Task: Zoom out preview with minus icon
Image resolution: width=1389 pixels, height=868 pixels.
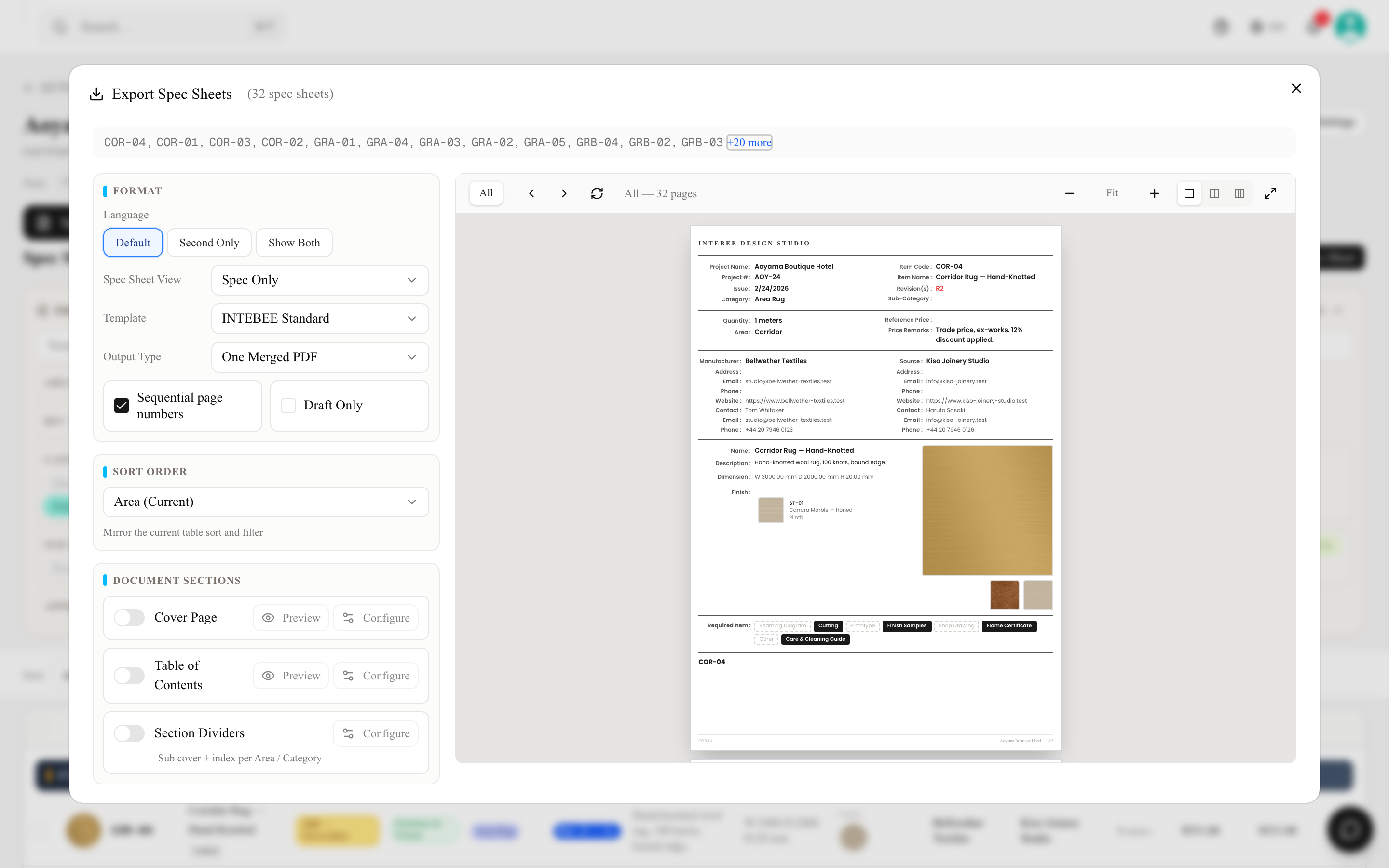Action: click(x=1069, y=193)
